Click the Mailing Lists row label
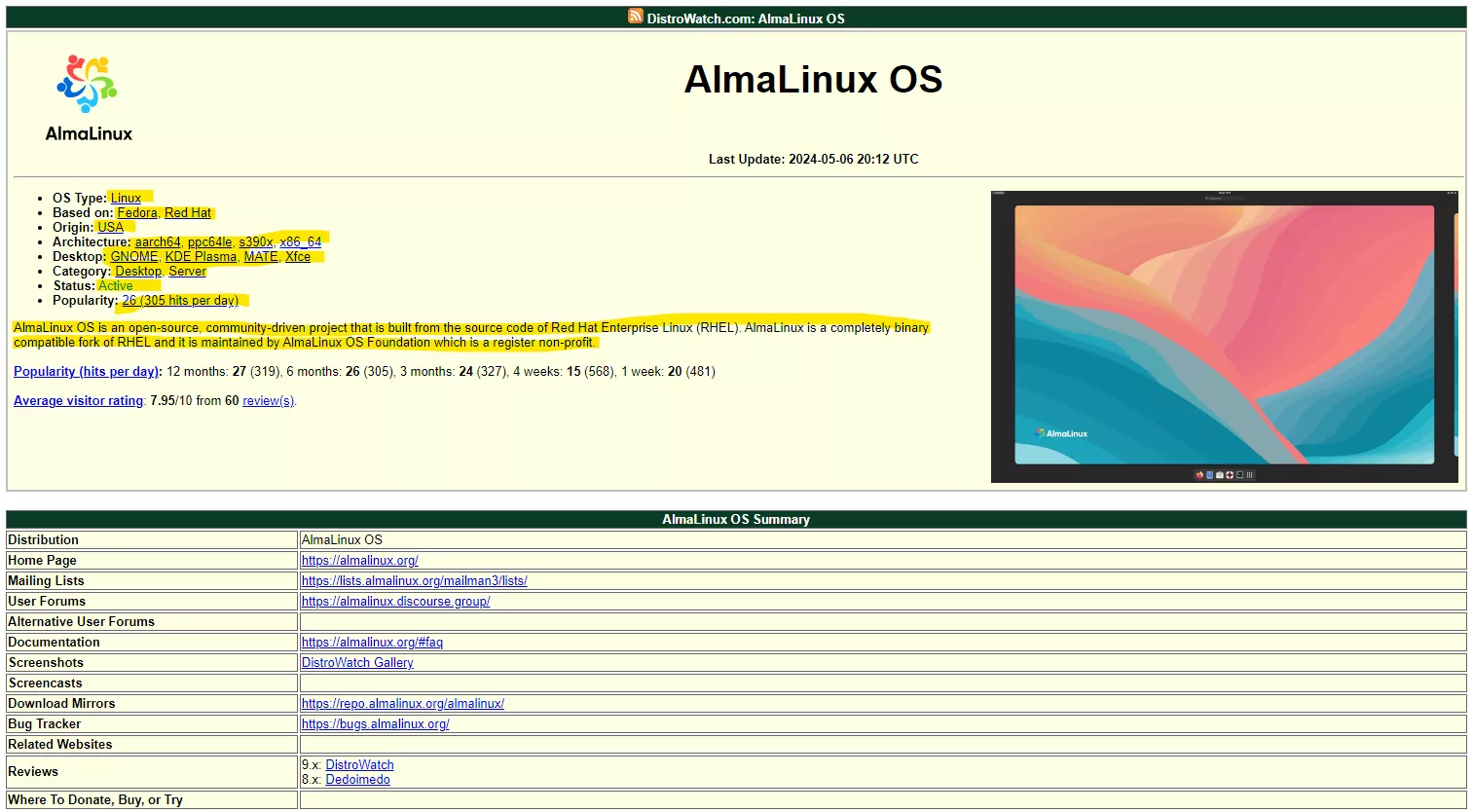This screenshot has height=812, width=1473. (x=46, y=581)
